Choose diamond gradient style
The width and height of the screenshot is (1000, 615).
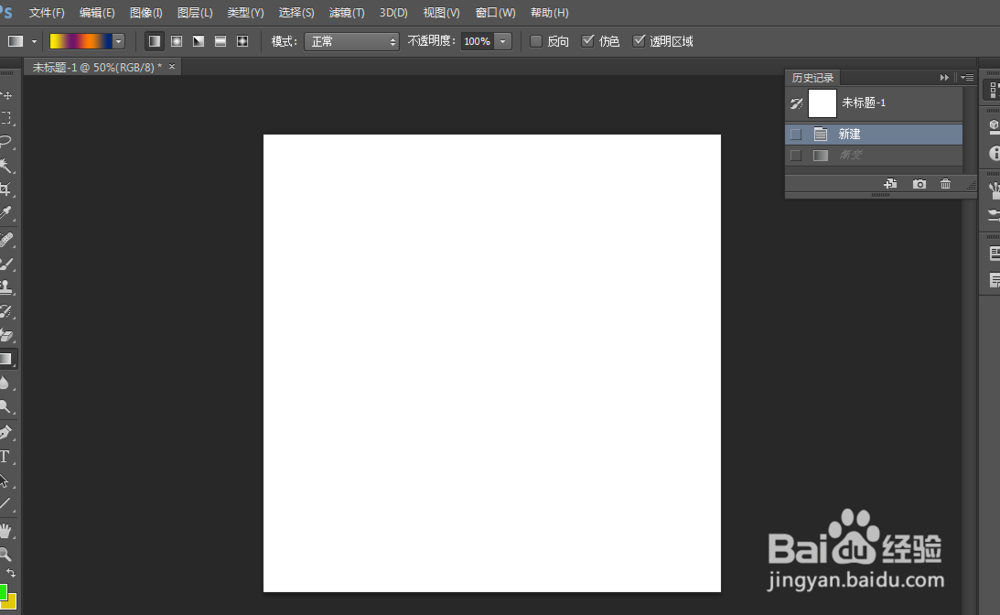[242, 41]
